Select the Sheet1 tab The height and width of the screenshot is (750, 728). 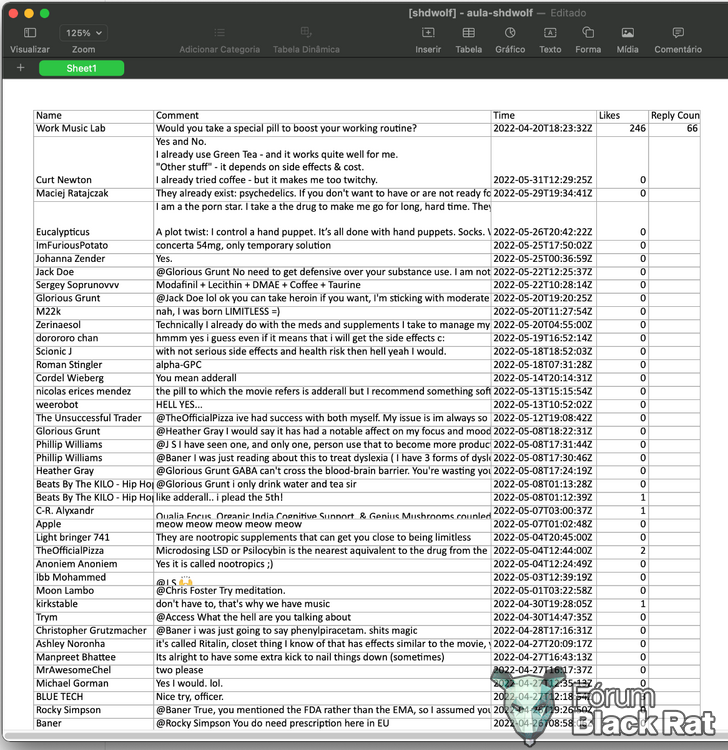pyautogui.click(x=81, y=68)
